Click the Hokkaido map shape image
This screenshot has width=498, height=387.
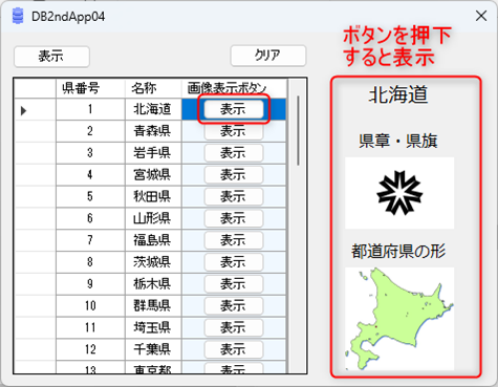tap(399, 318)
